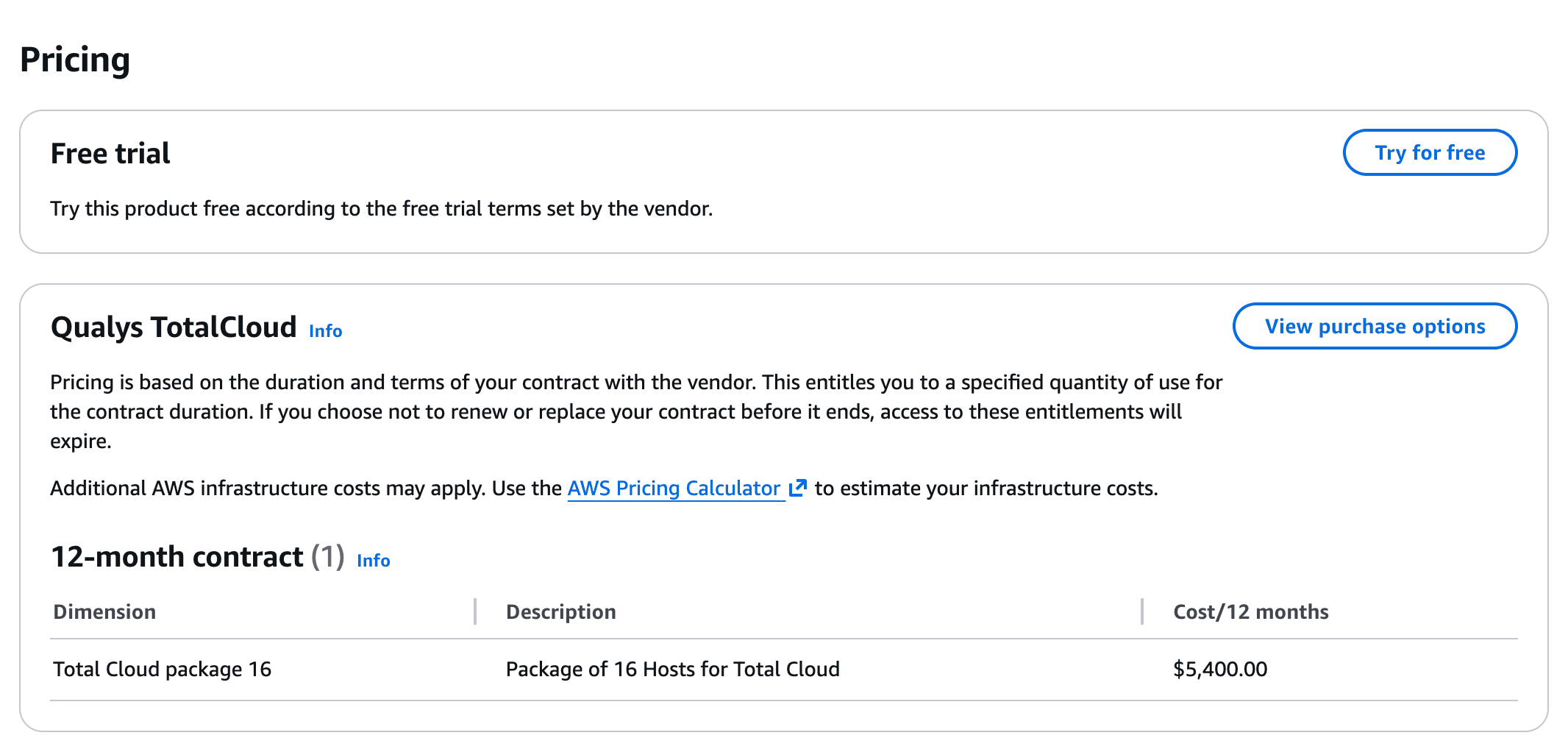The image size is (1568, 752).
Task: Open the Info link beside 12-month contract
Action: coord(373,561)
